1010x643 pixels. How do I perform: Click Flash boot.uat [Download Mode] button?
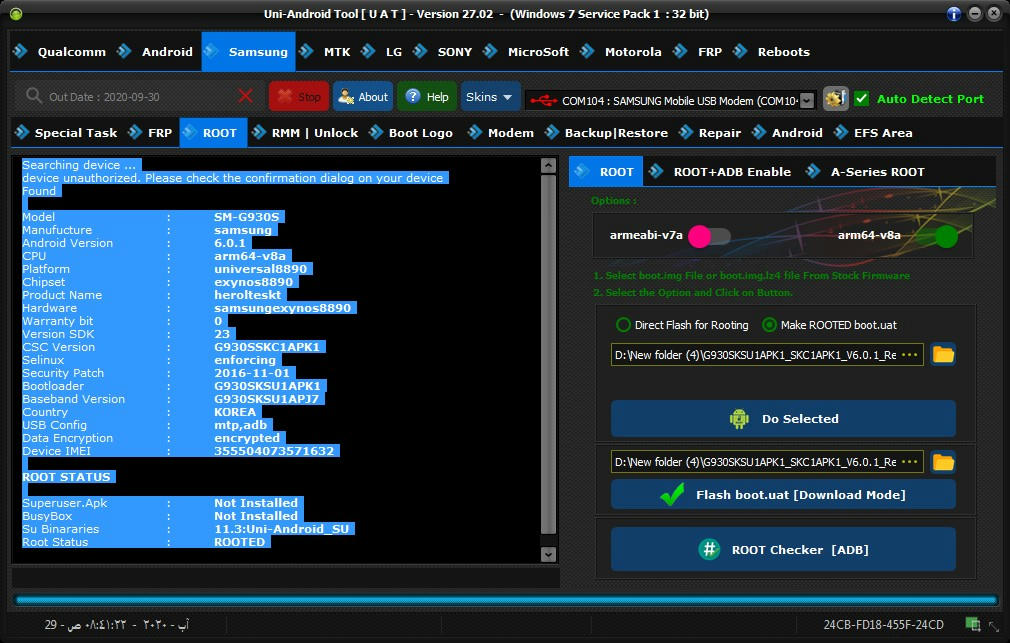click(x=783, y=495)
